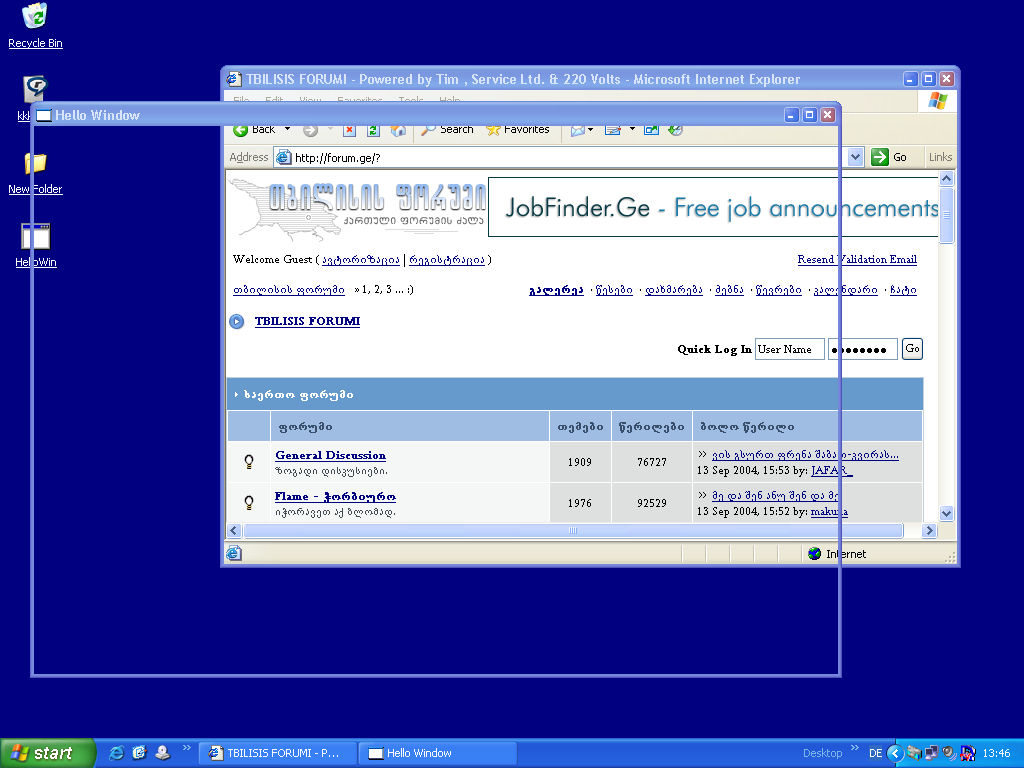
Task: Click the third Quick Launch icon
Action: (x=162, y=753)
